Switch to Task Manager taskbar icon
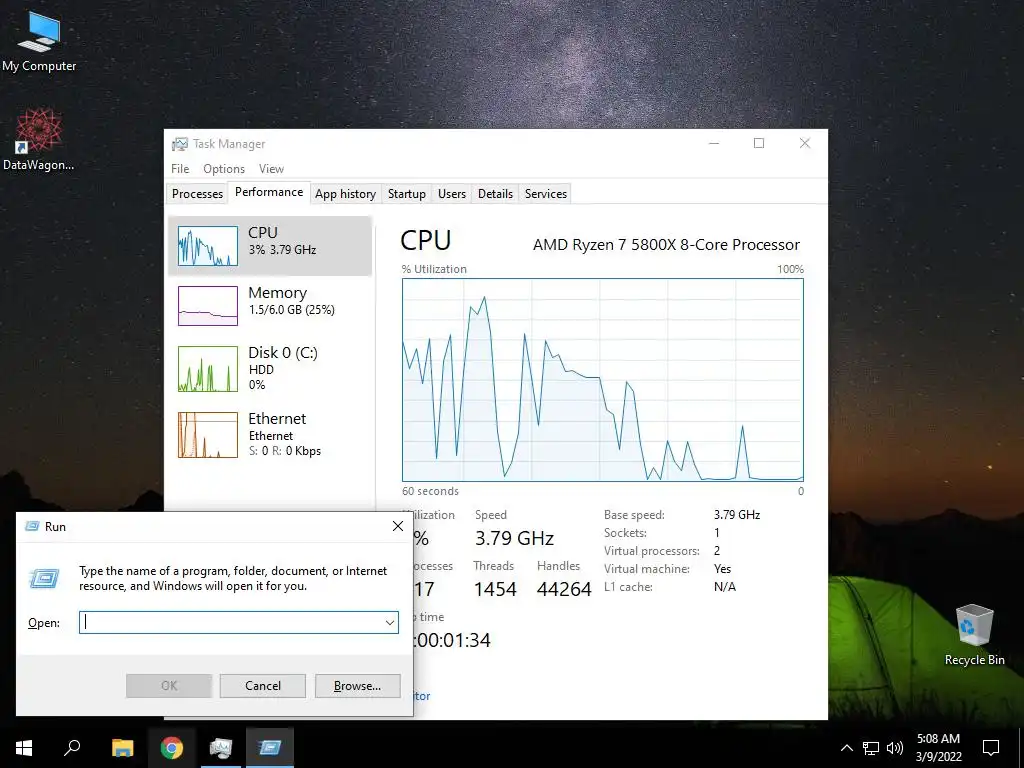1024x768 pixels. pos(221,748)
